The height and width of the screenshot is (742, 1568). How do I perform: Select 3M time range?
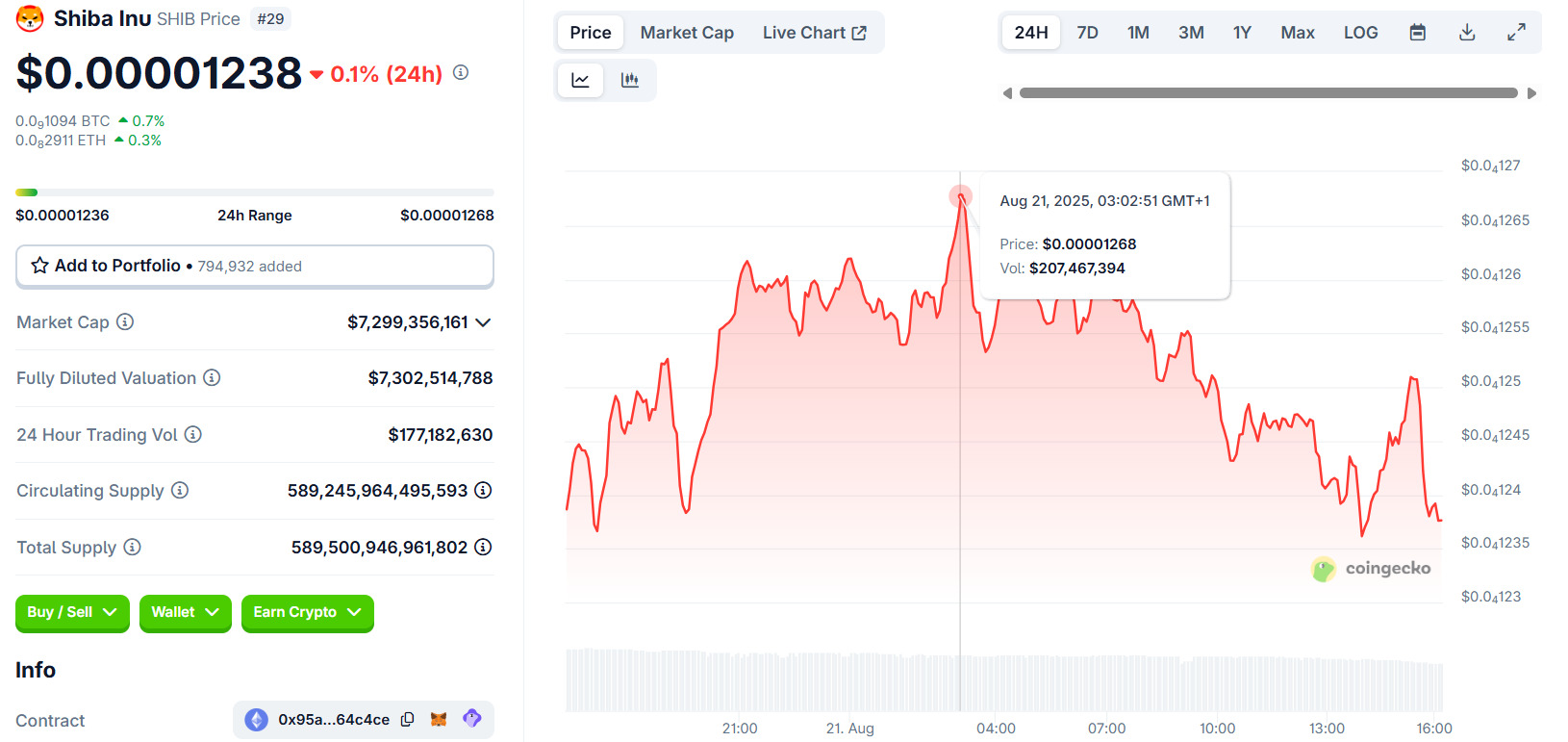(1191, 33)
